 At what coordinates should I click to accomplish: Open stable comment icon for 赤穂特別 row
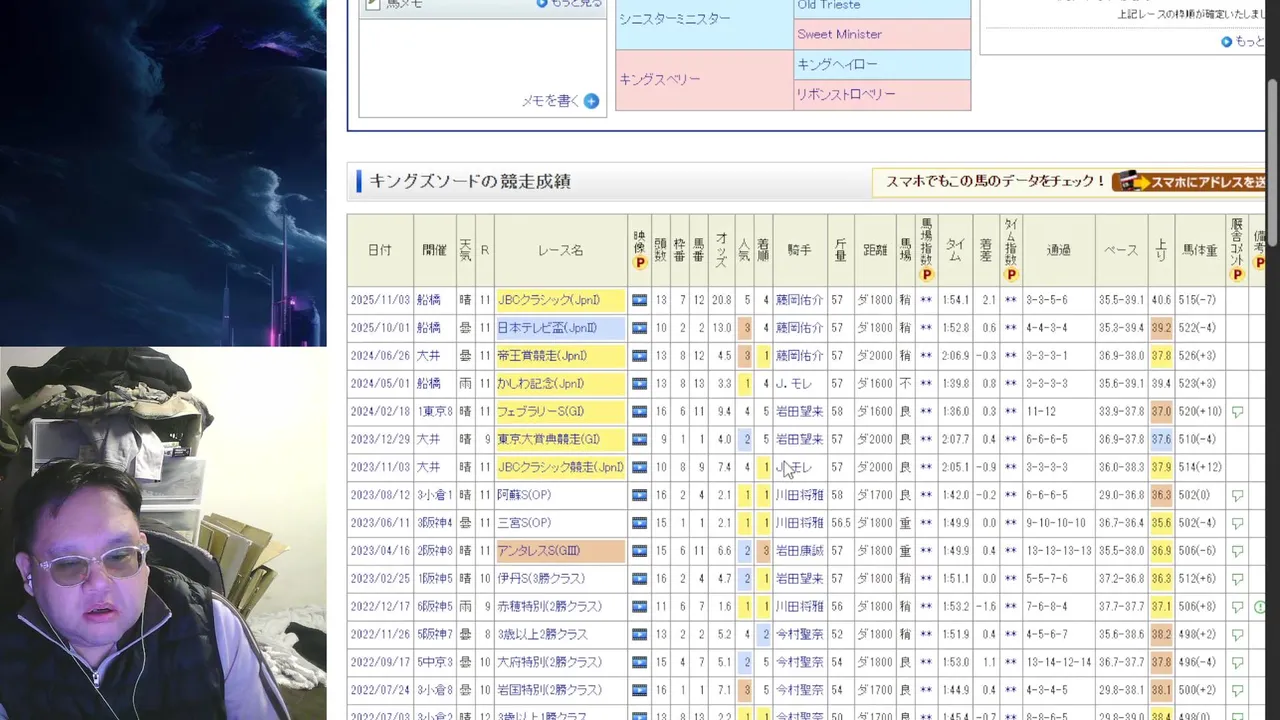(x=1237, y=607)
